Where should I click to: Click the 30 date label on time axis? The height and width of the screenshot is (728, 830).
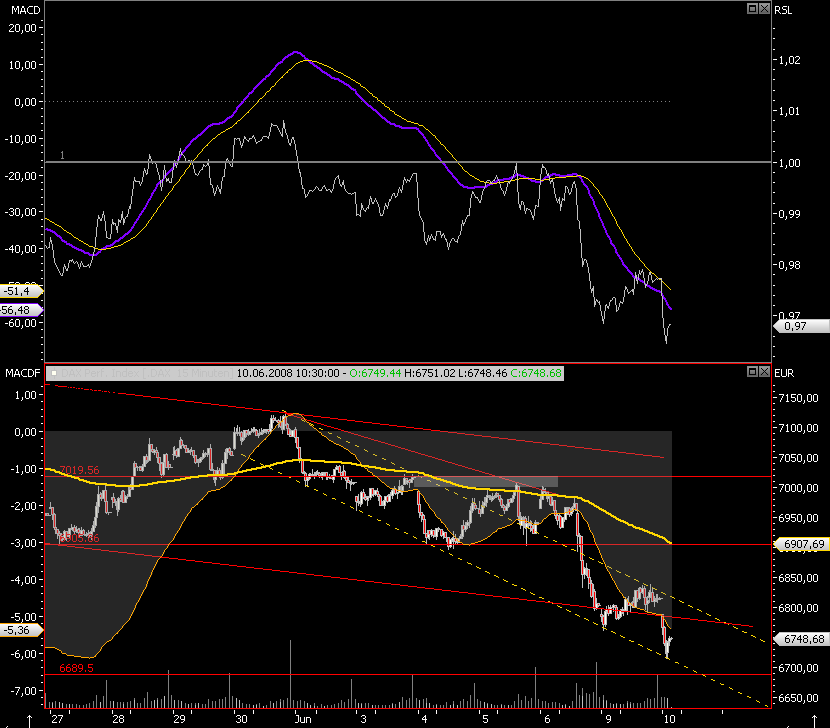pyautogui.click(x=241, y=719)
